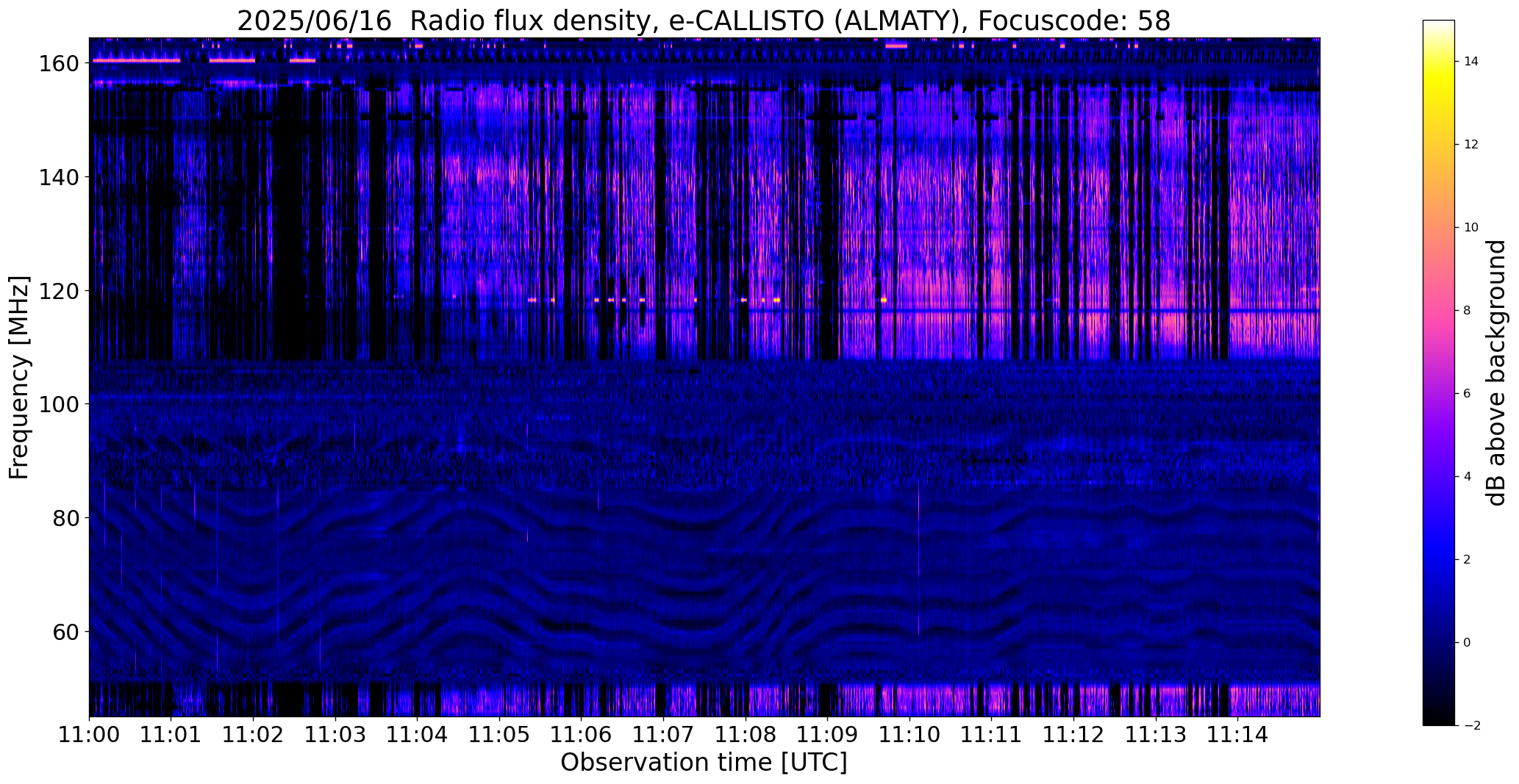Click the 11:00 time tick label
Viewport: 1519px width, 784px height.
point(90,733)
